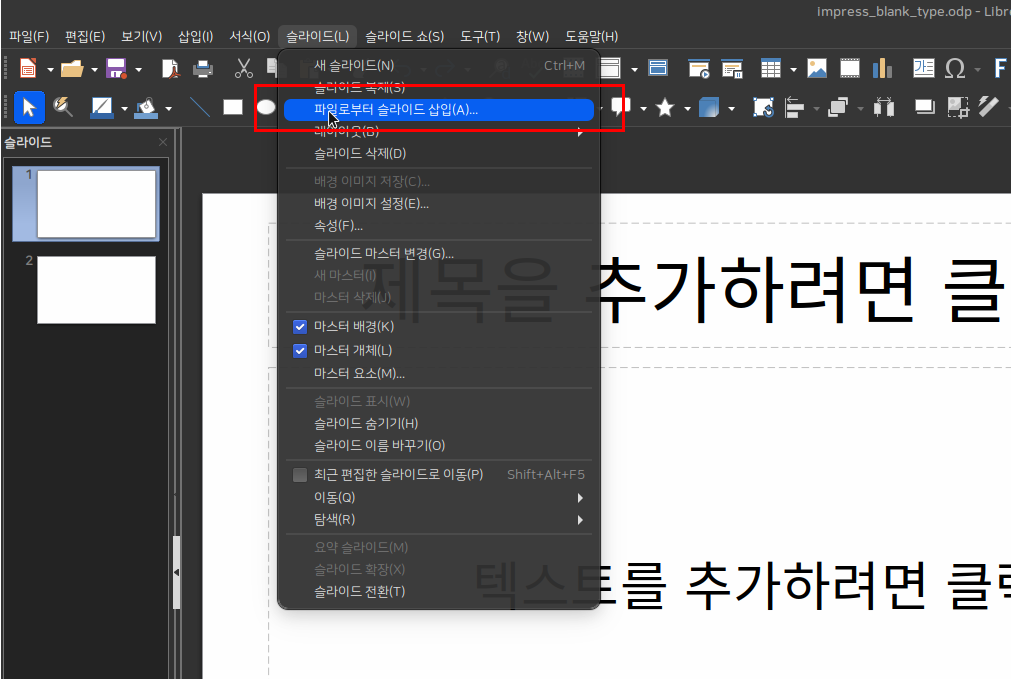The height and width of the screenshot is (679, 1011).
Task: Click the Cut scissors icon
Action: point(243,68)
